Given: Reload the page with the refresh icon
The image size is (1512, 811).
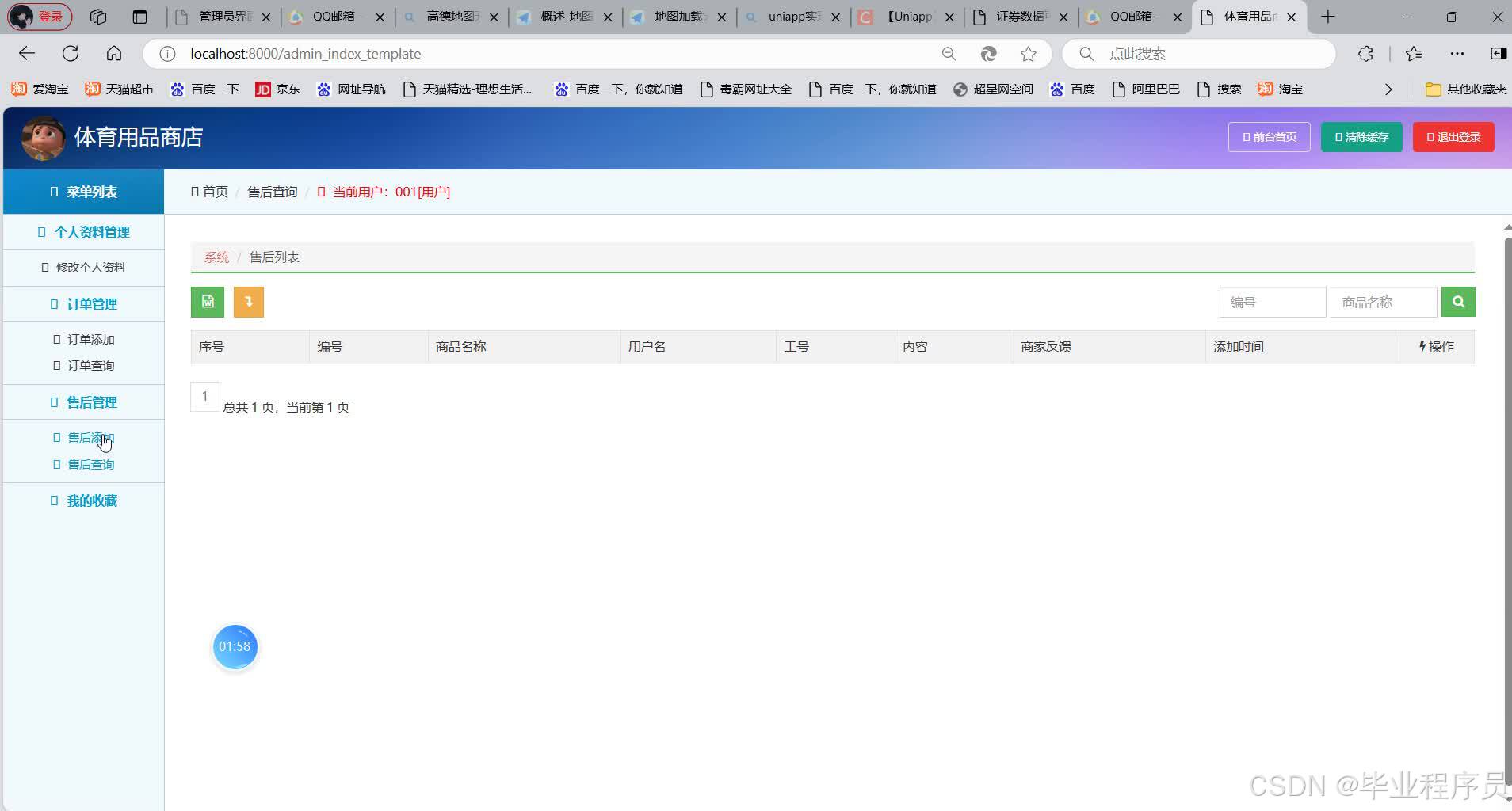Looking at the screenshot, I should (x=71, y=53).
